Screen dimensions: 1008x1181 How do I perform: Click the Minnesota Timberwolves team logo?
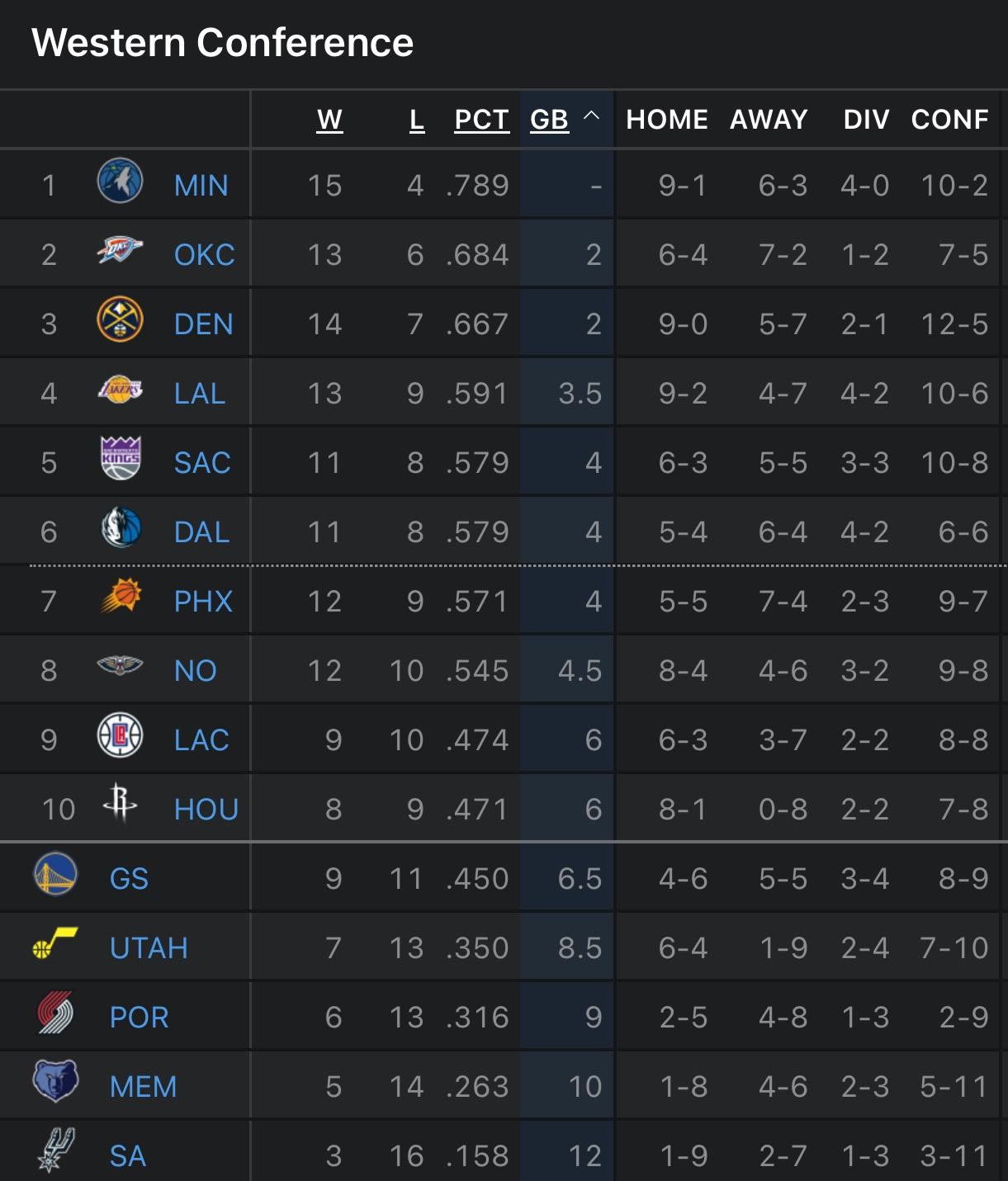pos(120,182)
